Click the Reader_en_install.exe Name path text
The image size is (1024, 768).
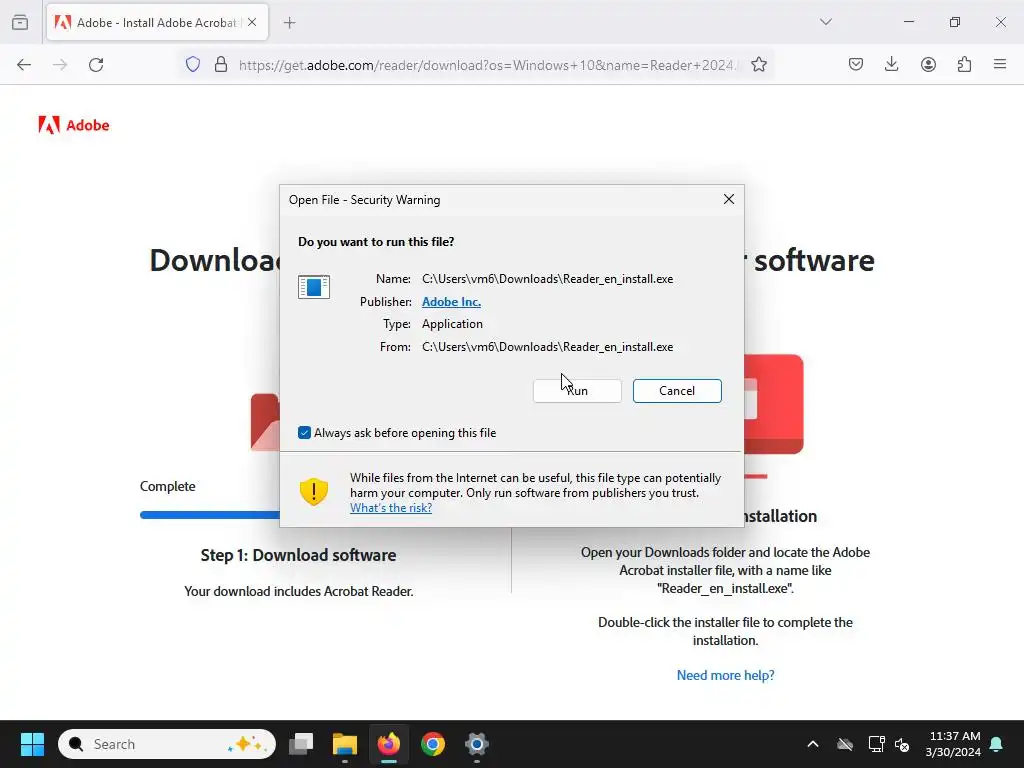coord(547,279)
